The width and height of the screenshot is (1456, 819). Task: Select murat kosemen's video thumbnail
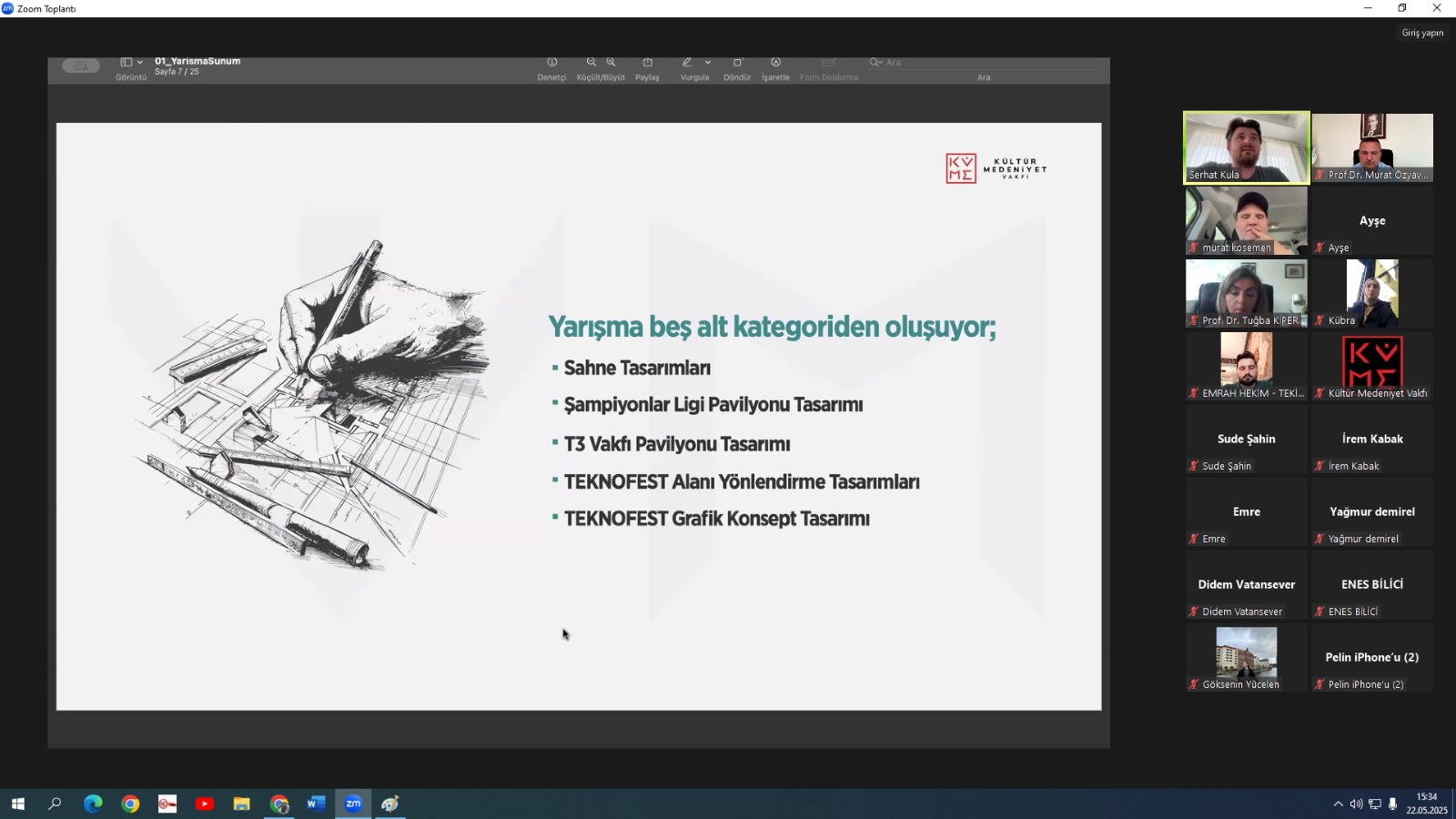1247,220
